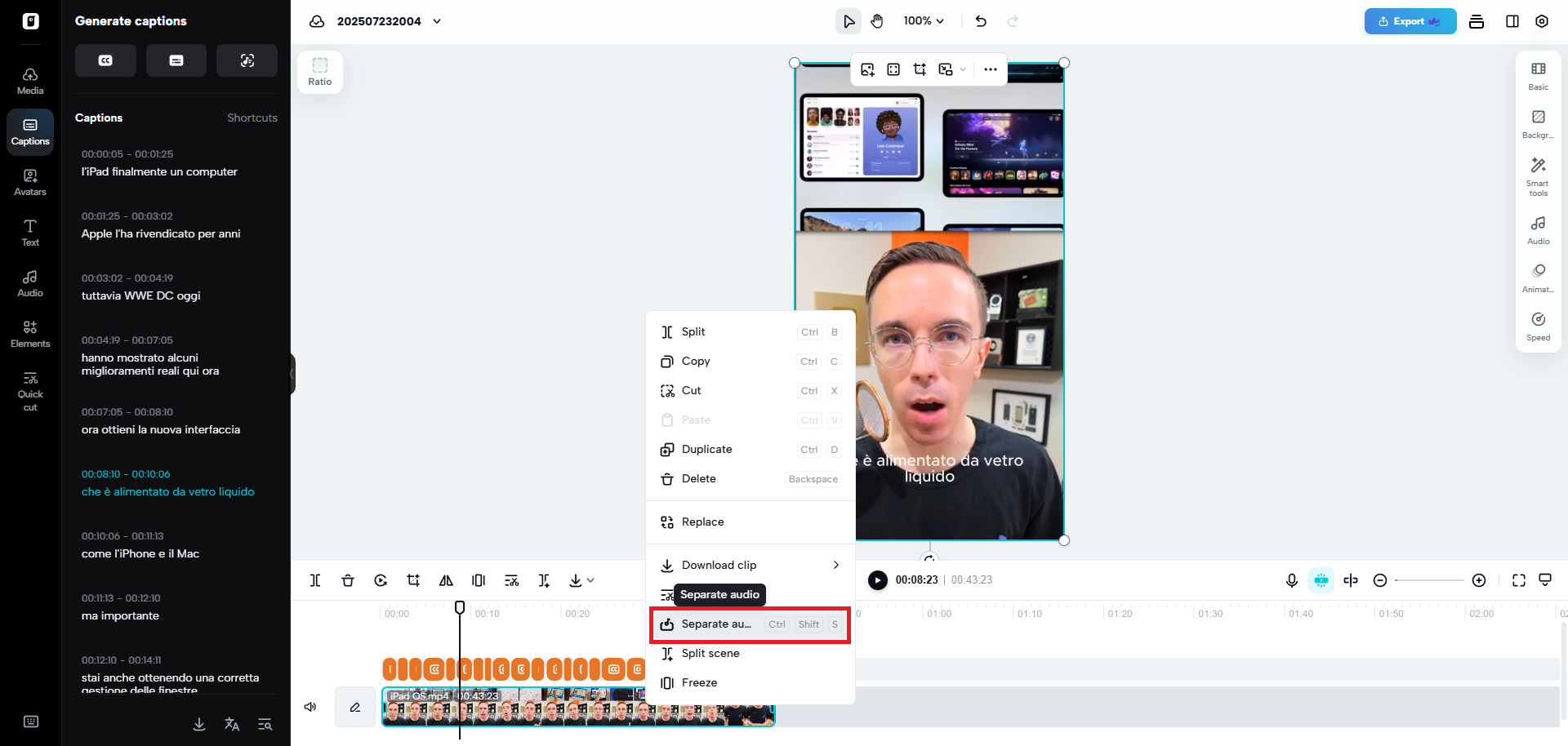Viewport: 1568px width, 746px height.
Task: Click the cloud save status icon
Action: pos(317,21)
